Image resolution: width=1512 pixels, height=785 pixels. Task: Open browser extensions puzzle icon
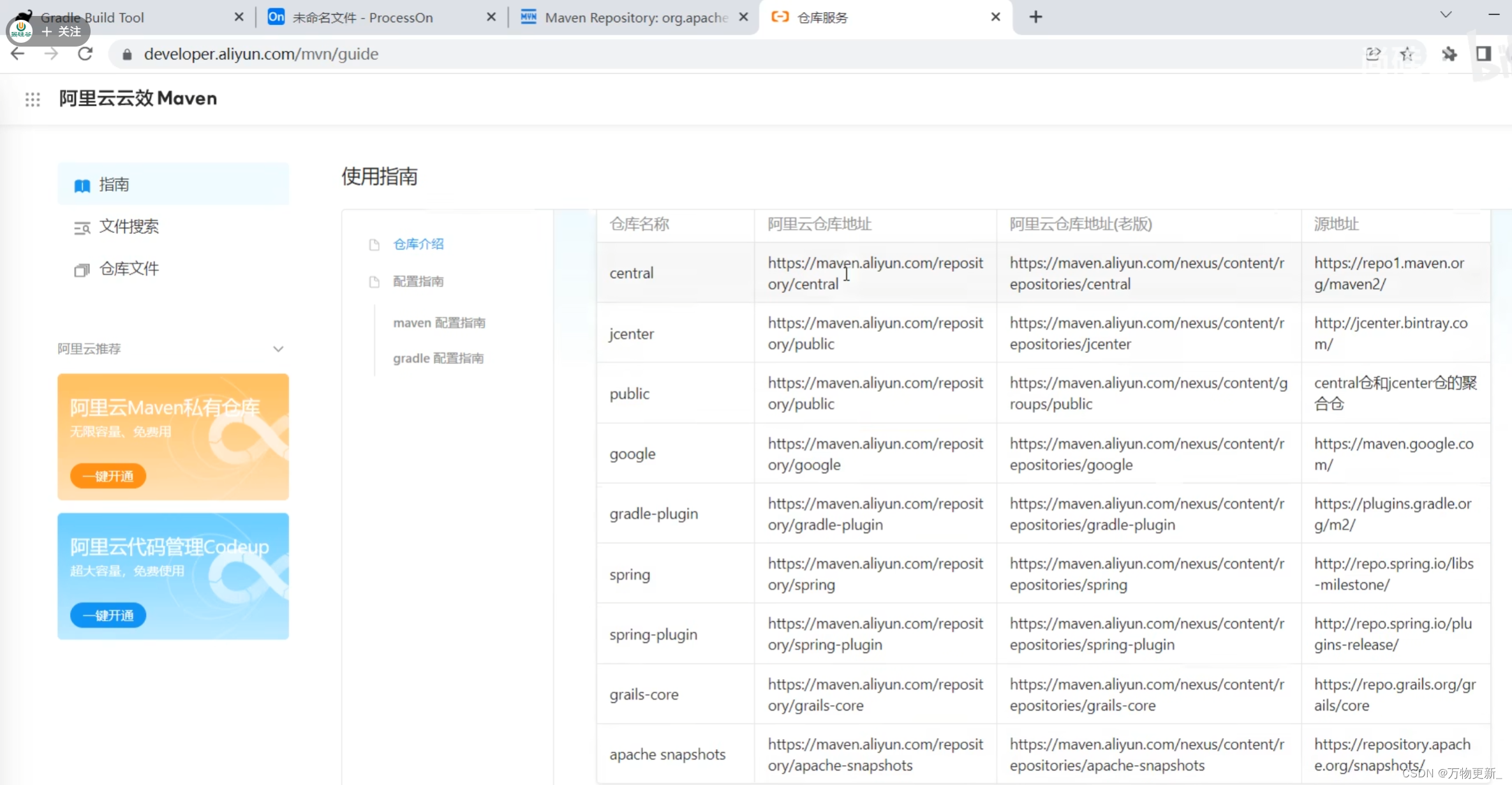[1449, 54]
